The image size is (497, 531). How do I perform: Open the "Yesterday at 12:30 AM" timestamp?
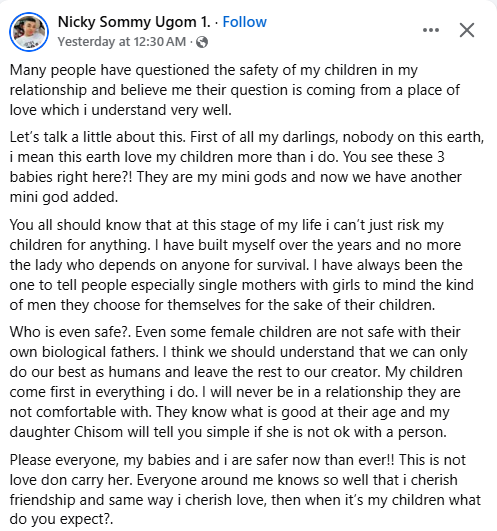[122, 42]
